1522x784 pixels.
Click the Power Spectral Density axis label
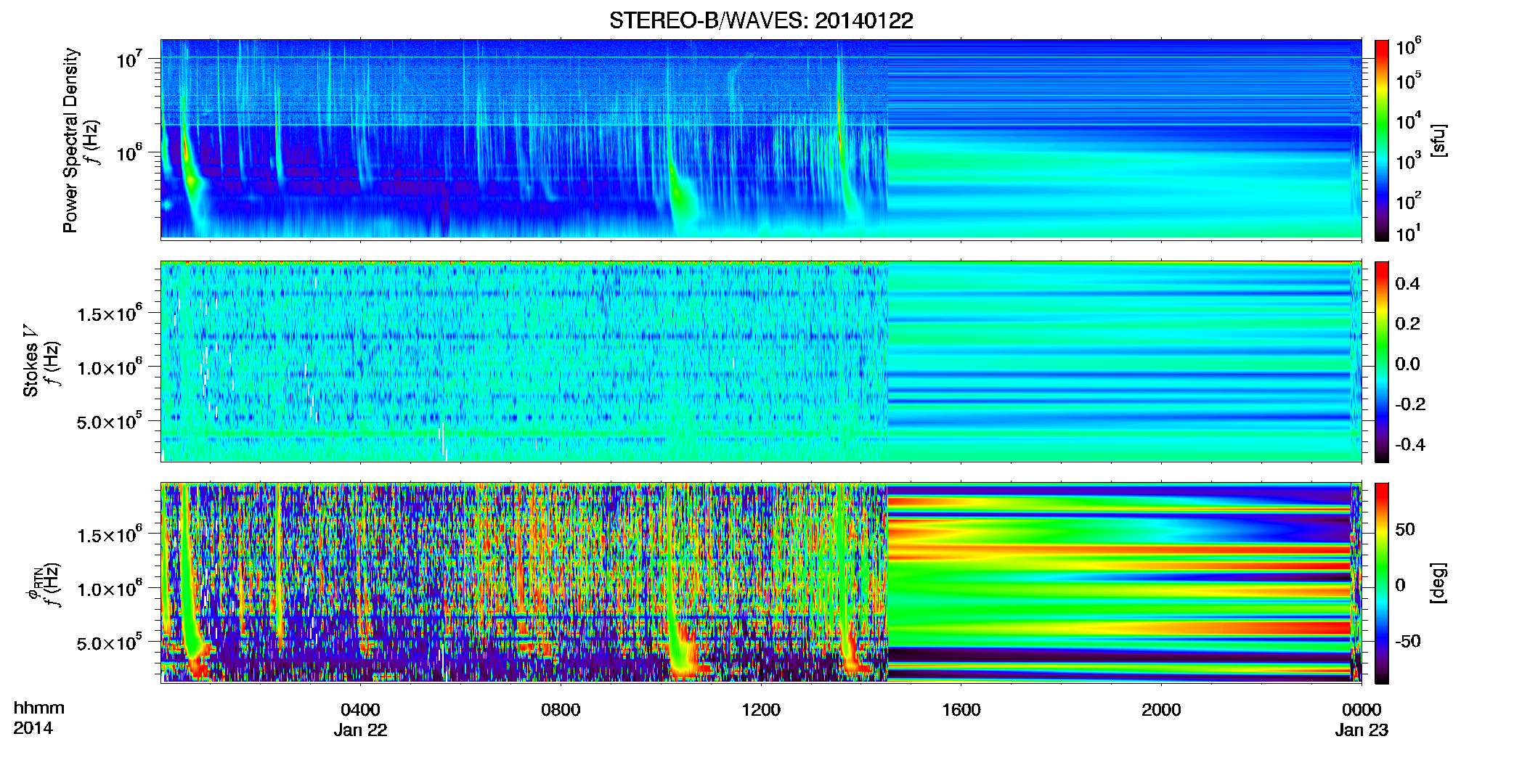pyautogui.click(x=70, y=140)
